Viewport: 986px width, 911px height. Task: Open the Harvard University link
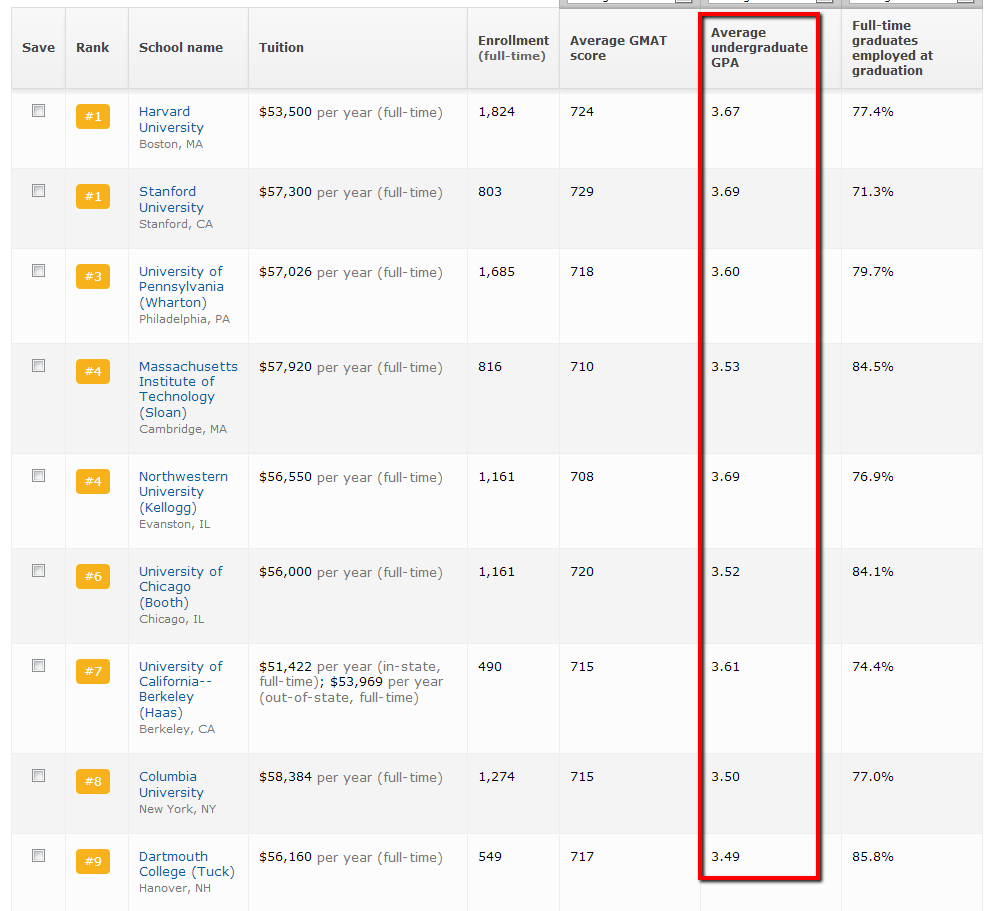click(x=171, y=119)
